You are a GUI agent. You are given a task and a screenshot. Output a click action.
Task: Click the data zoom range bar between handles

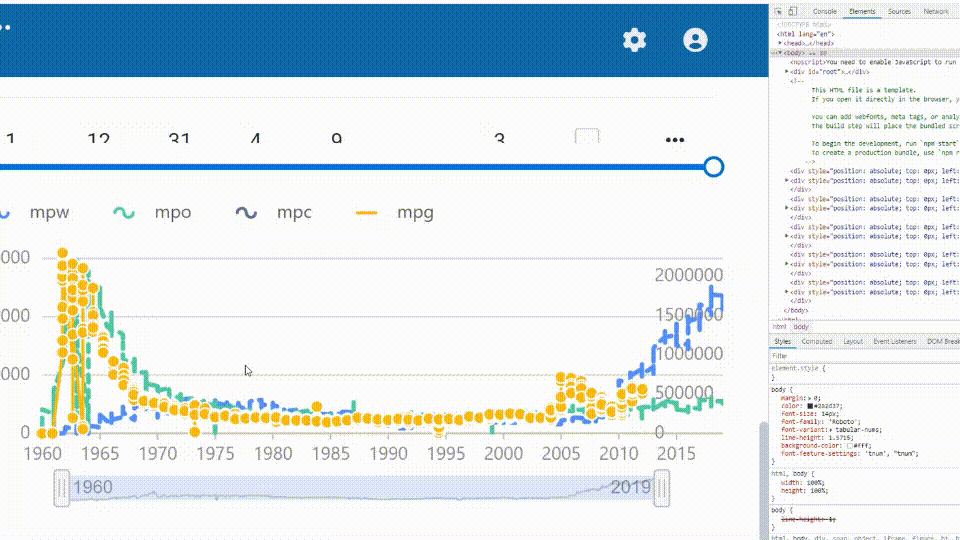[361, 488]
